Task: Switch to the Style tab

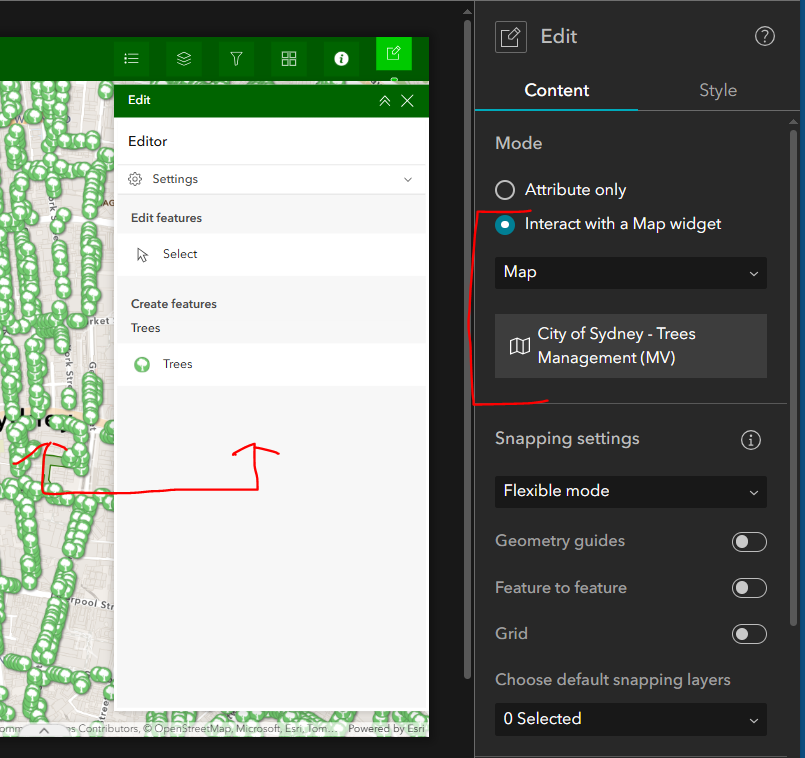Action: 718,90
